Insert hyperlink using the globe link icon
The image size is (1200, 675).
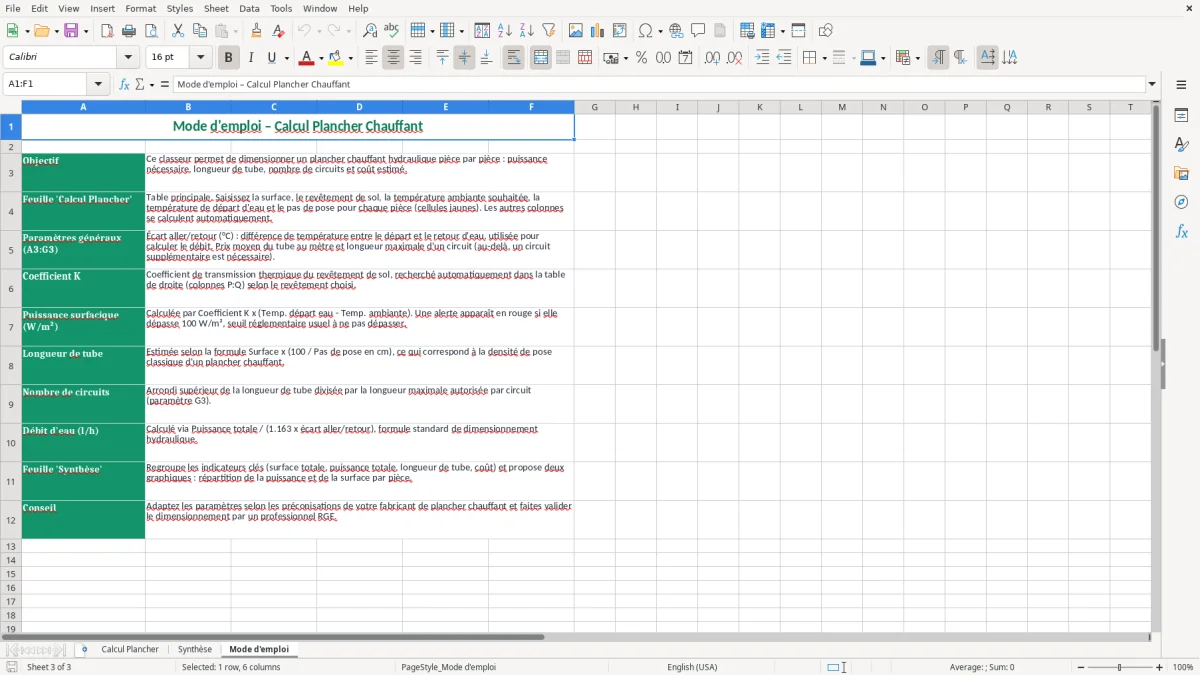[x=676, y=31]
